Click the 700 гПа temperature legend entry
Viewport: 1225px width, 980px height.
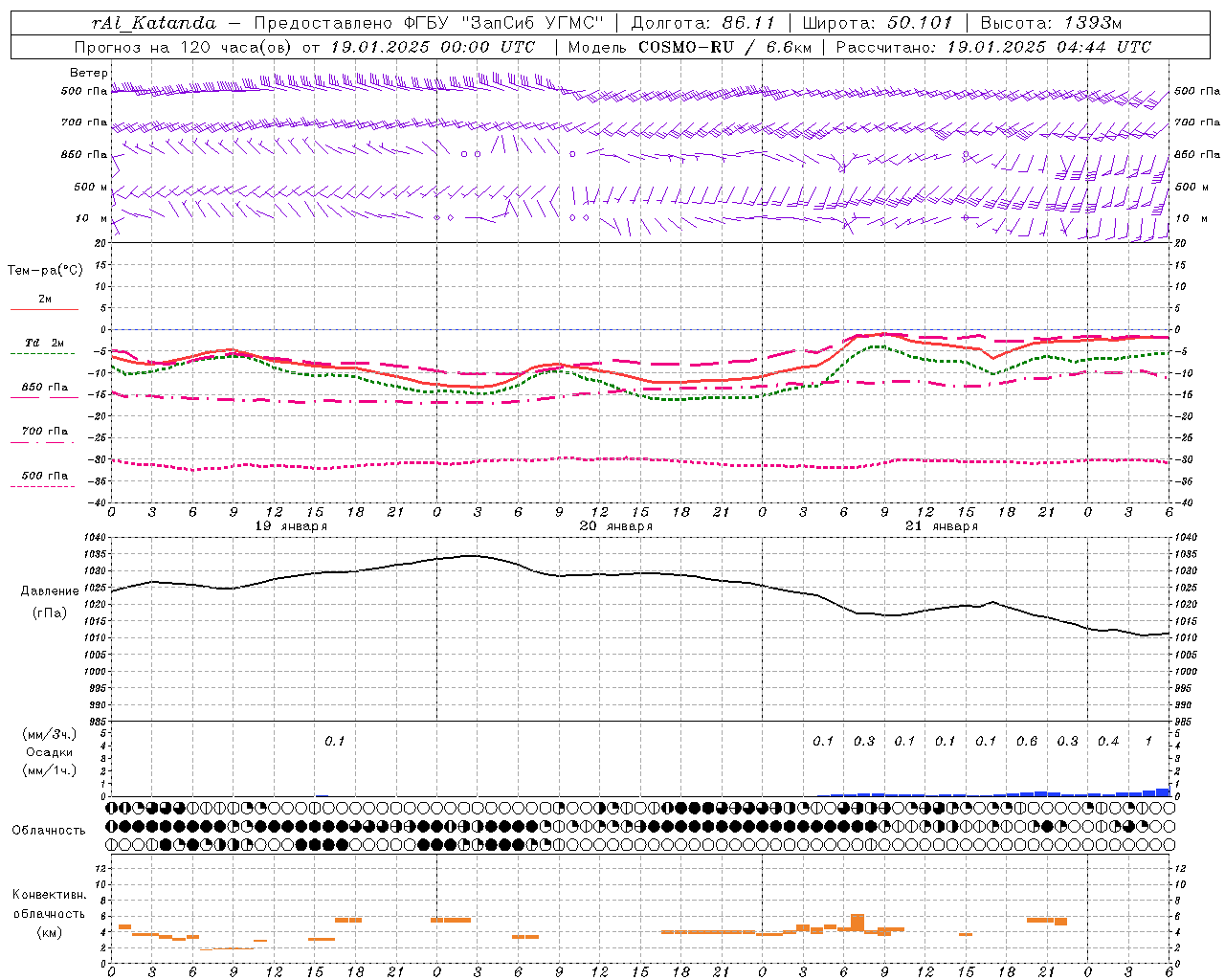point(45,431)
